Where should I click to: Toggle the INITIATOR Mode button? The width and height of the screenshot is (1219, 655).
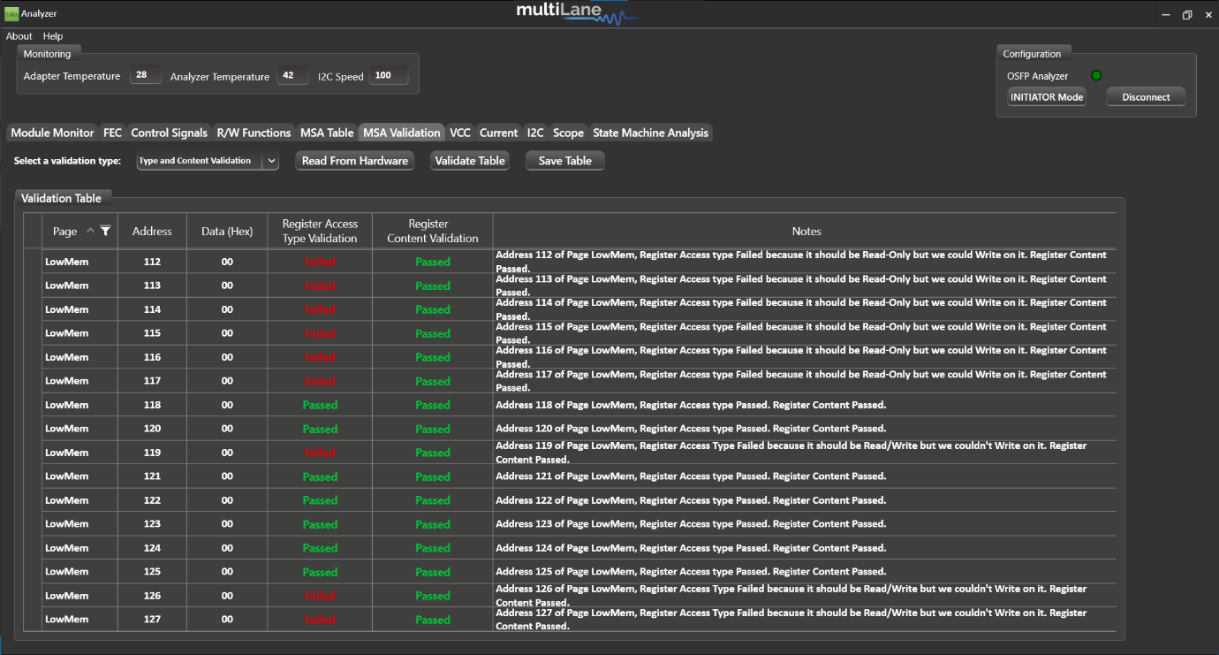pos(1046,97)
